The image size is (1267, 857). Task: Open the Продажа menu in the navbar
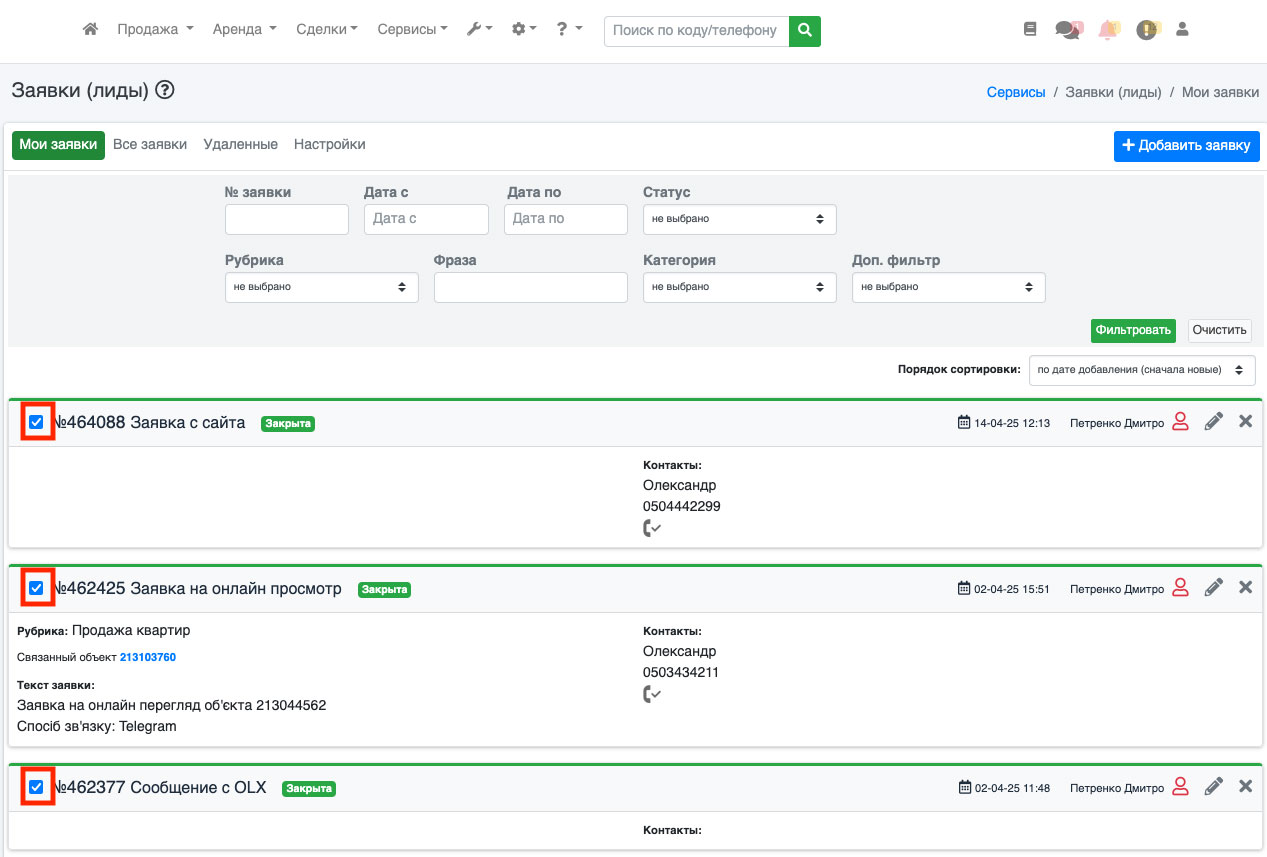pos(155,30)
